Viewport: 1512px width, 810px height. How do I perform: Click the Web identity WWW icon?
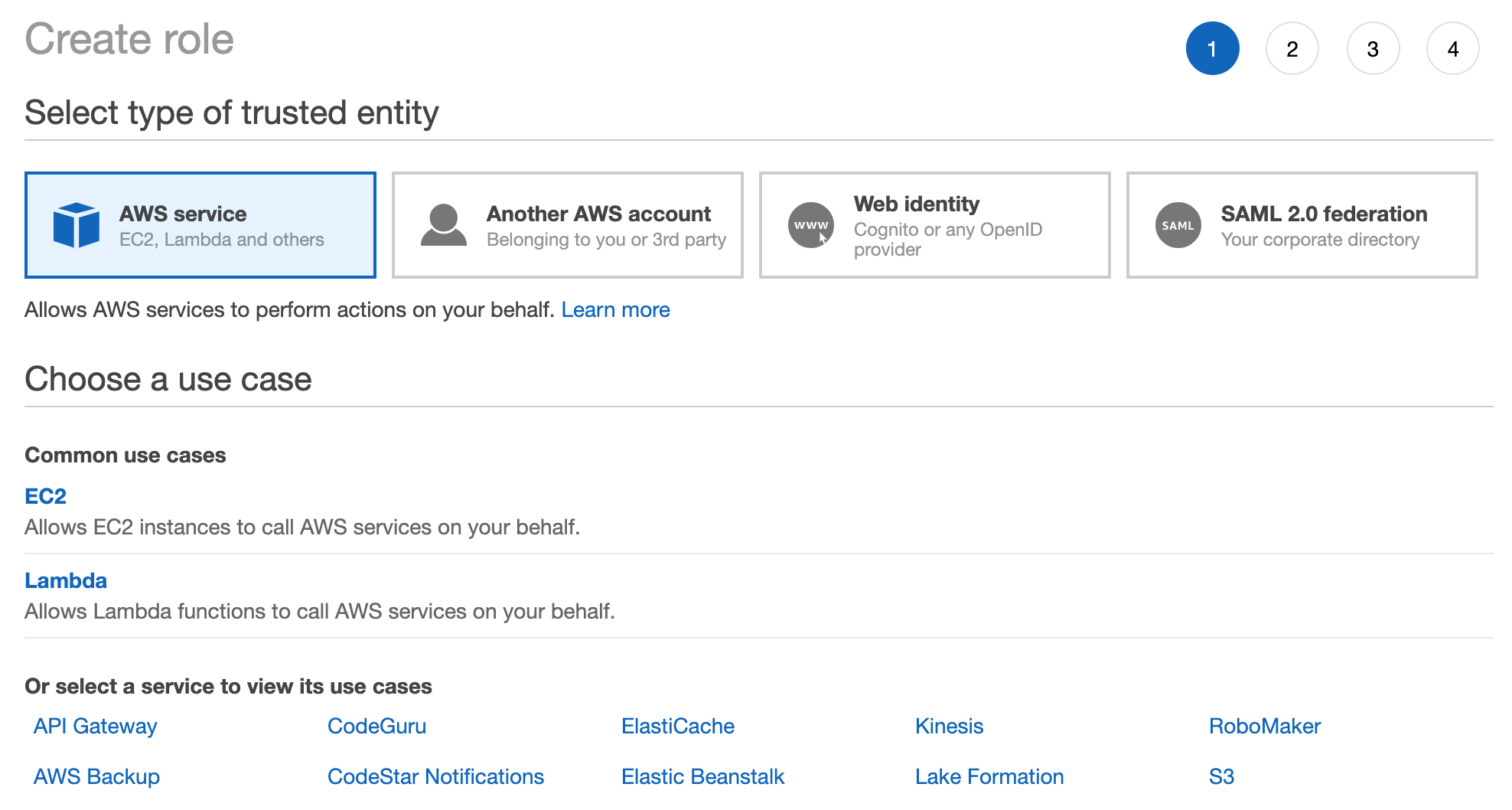point(811,225)
